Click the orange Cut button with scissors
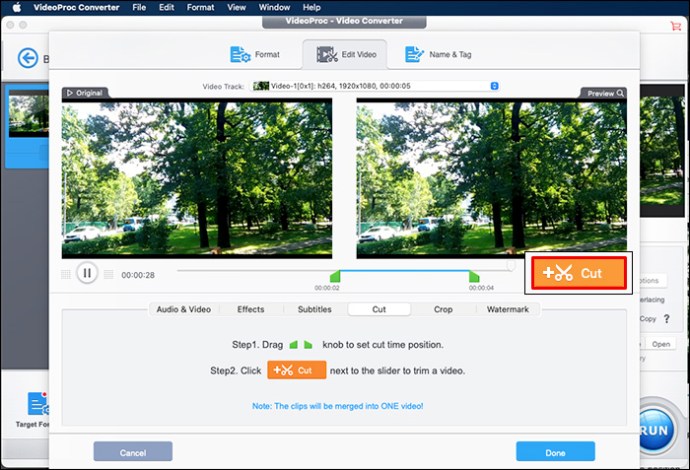Viewport: 690px width, 470px height. pyautogui.click(x=578, y=273)
